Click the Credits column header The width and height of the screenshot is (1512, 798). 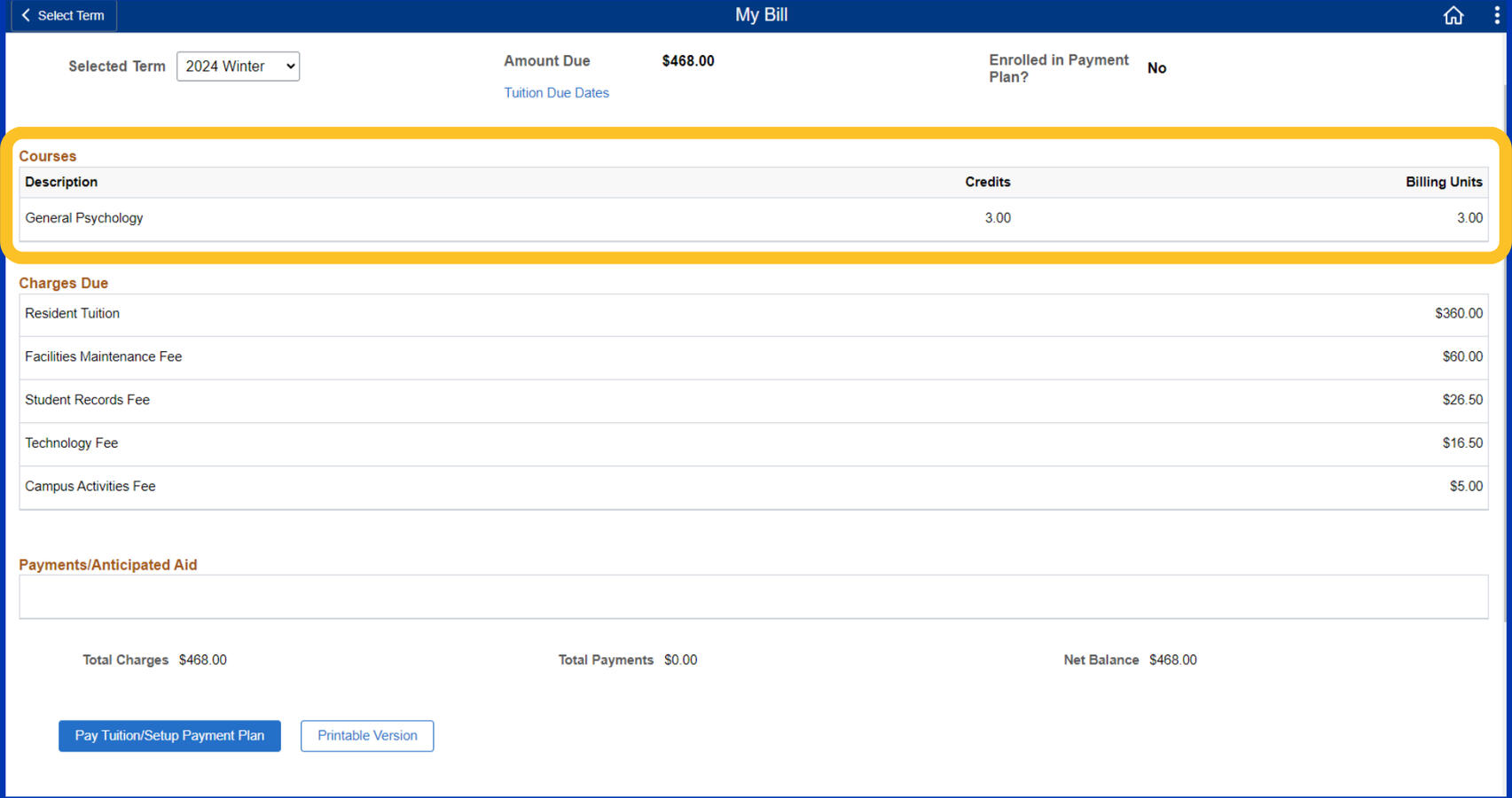click(x=987, y=182)
